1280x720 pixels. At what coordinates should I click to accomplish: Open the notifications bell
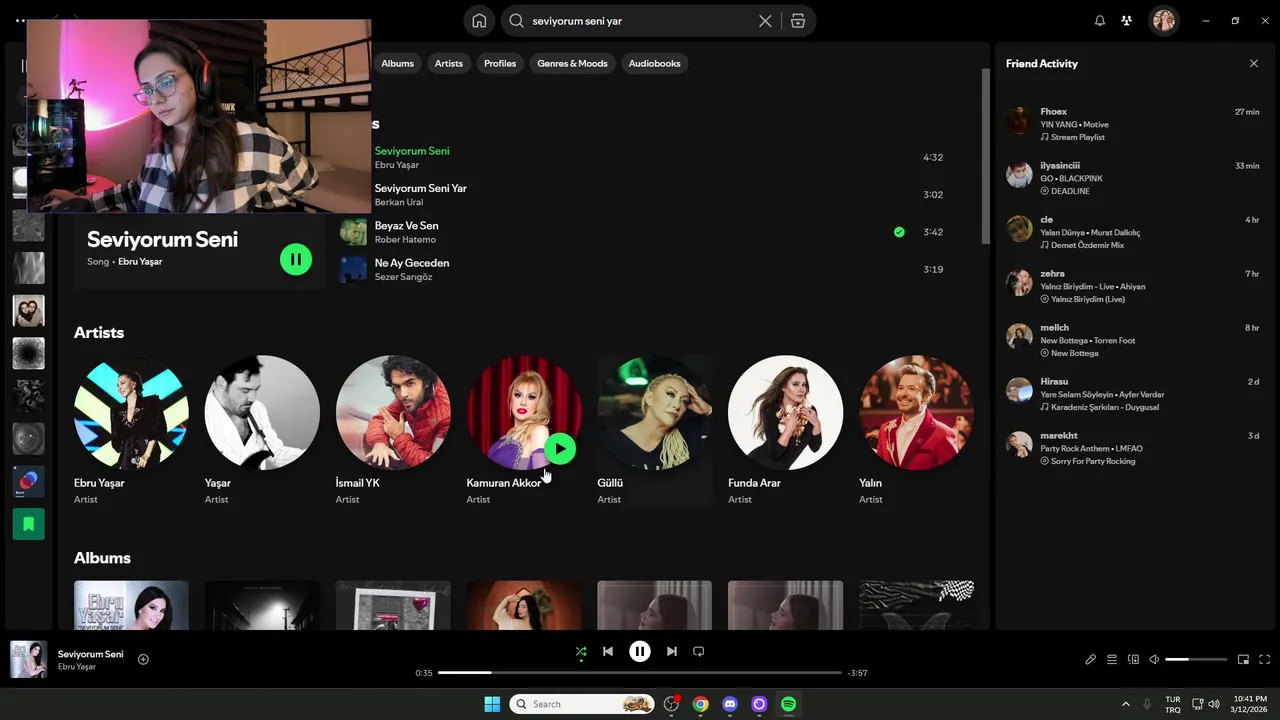[x=1100, y=21]
